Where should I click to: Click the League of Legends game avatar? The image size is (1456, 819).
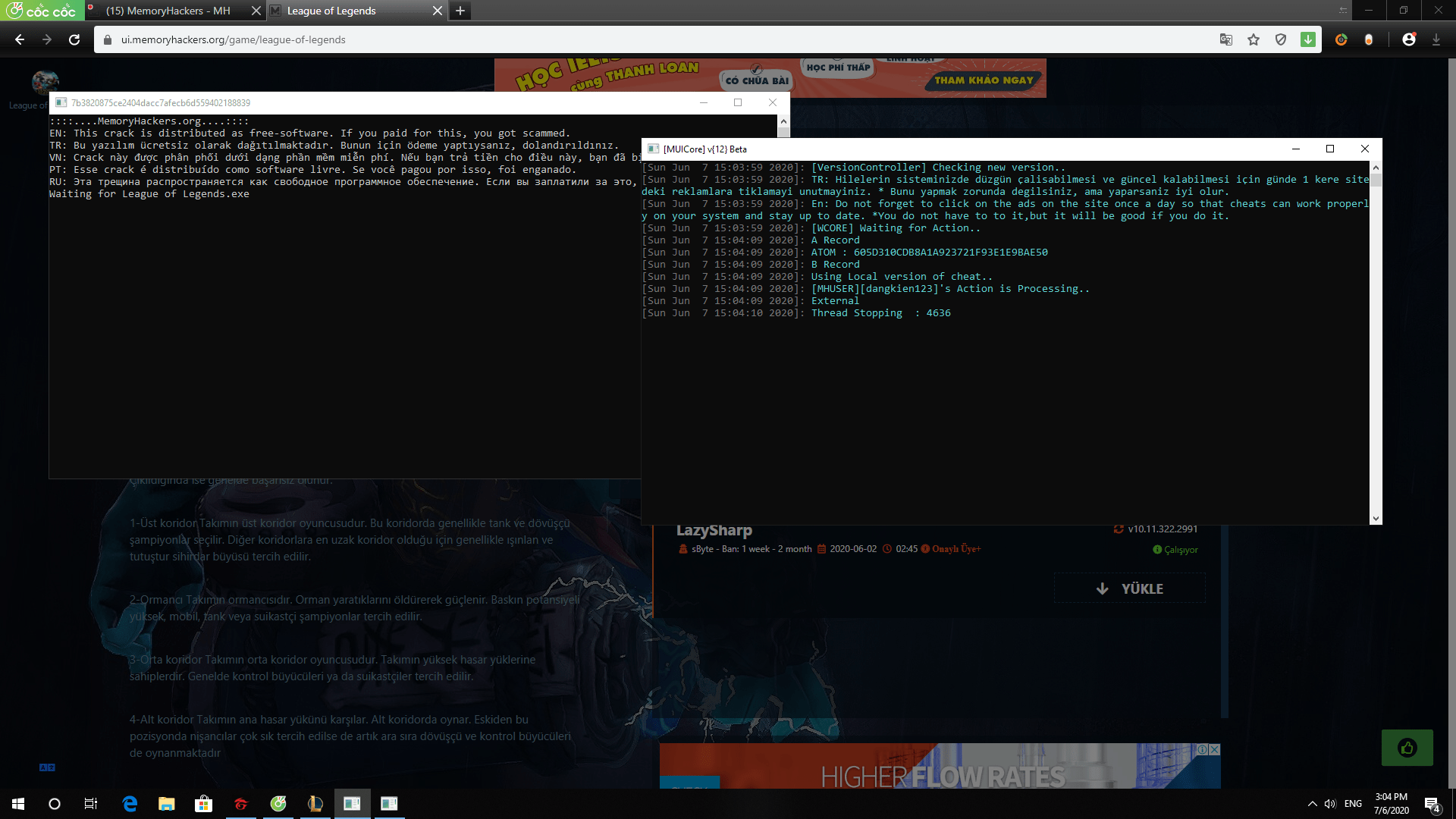coord(45,82)
